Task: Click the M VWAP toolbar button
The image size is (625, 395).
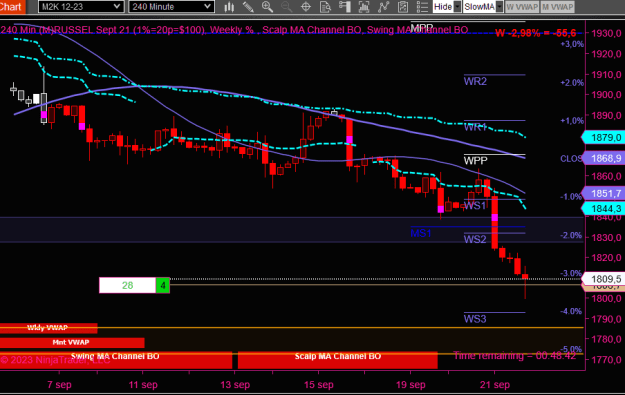Action: point(558,7)
